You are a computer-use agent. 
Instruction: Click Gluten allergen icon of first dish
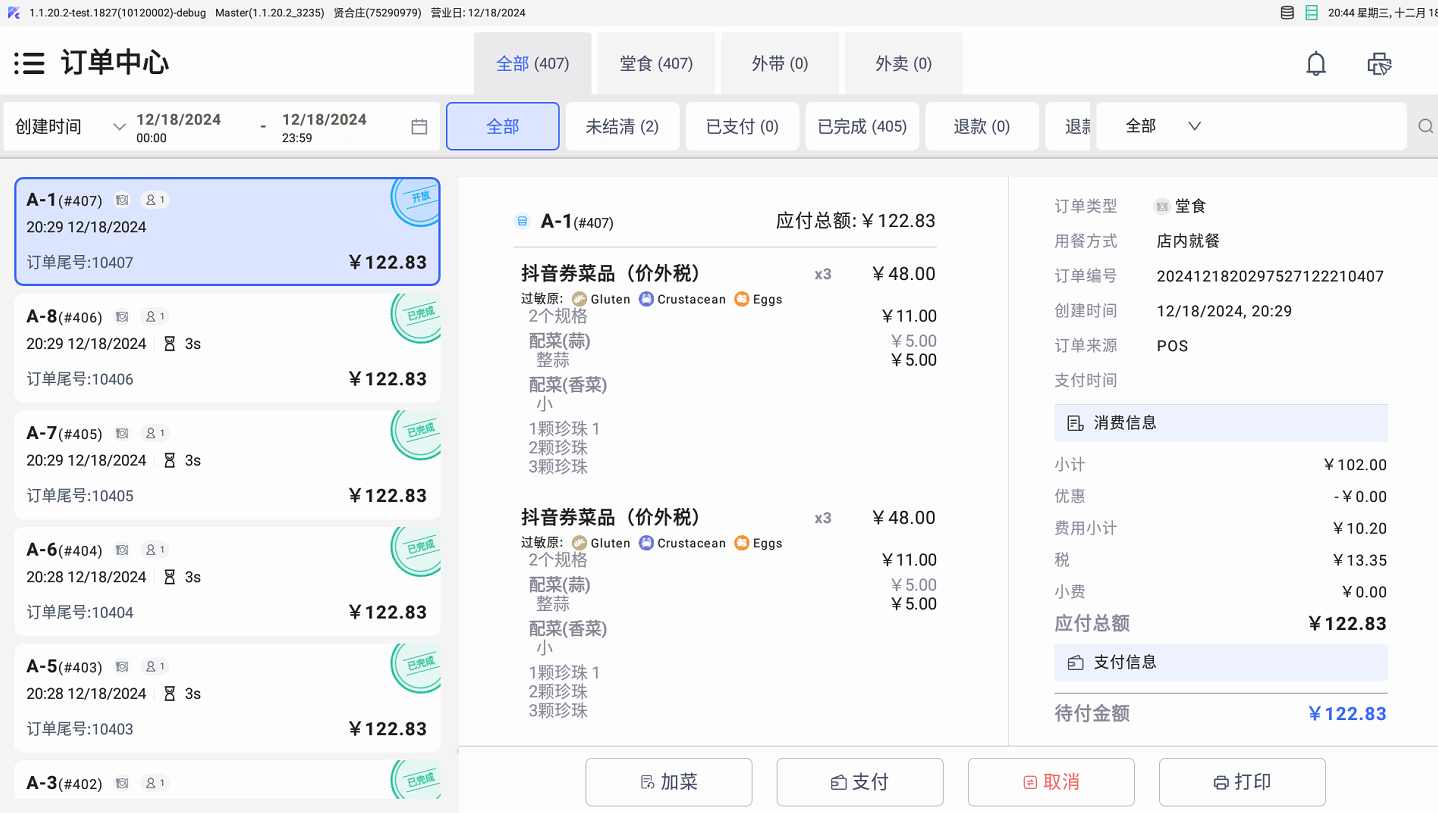579,299
